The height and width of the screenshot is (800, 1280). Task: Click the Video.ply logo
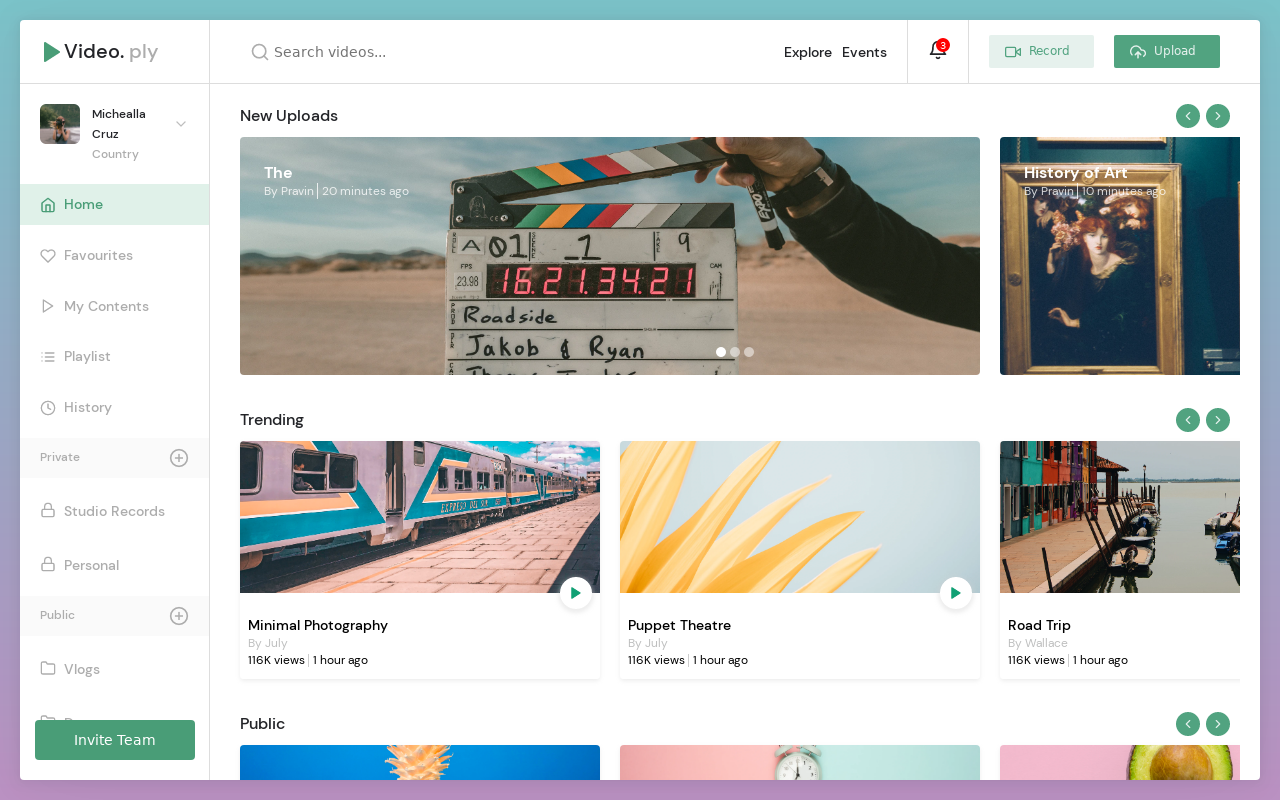pos(101,52)
